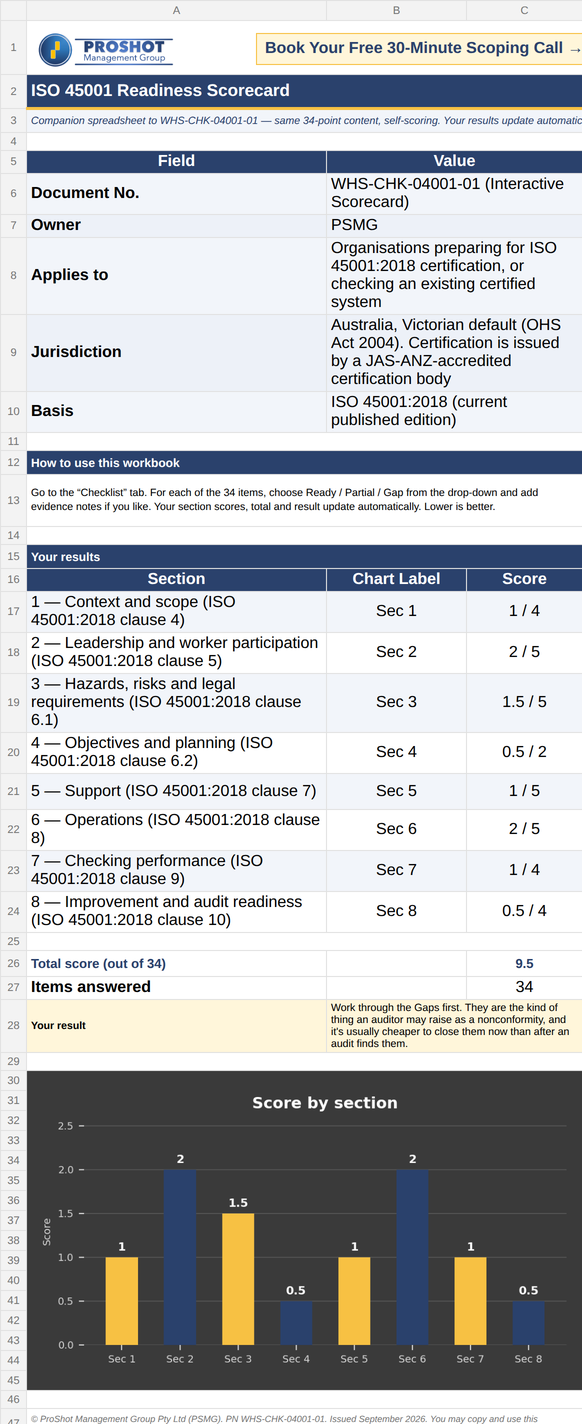Select the 9.5 total score value
The width and height of the screenshot is (582, 1424).
coord(524,964)
